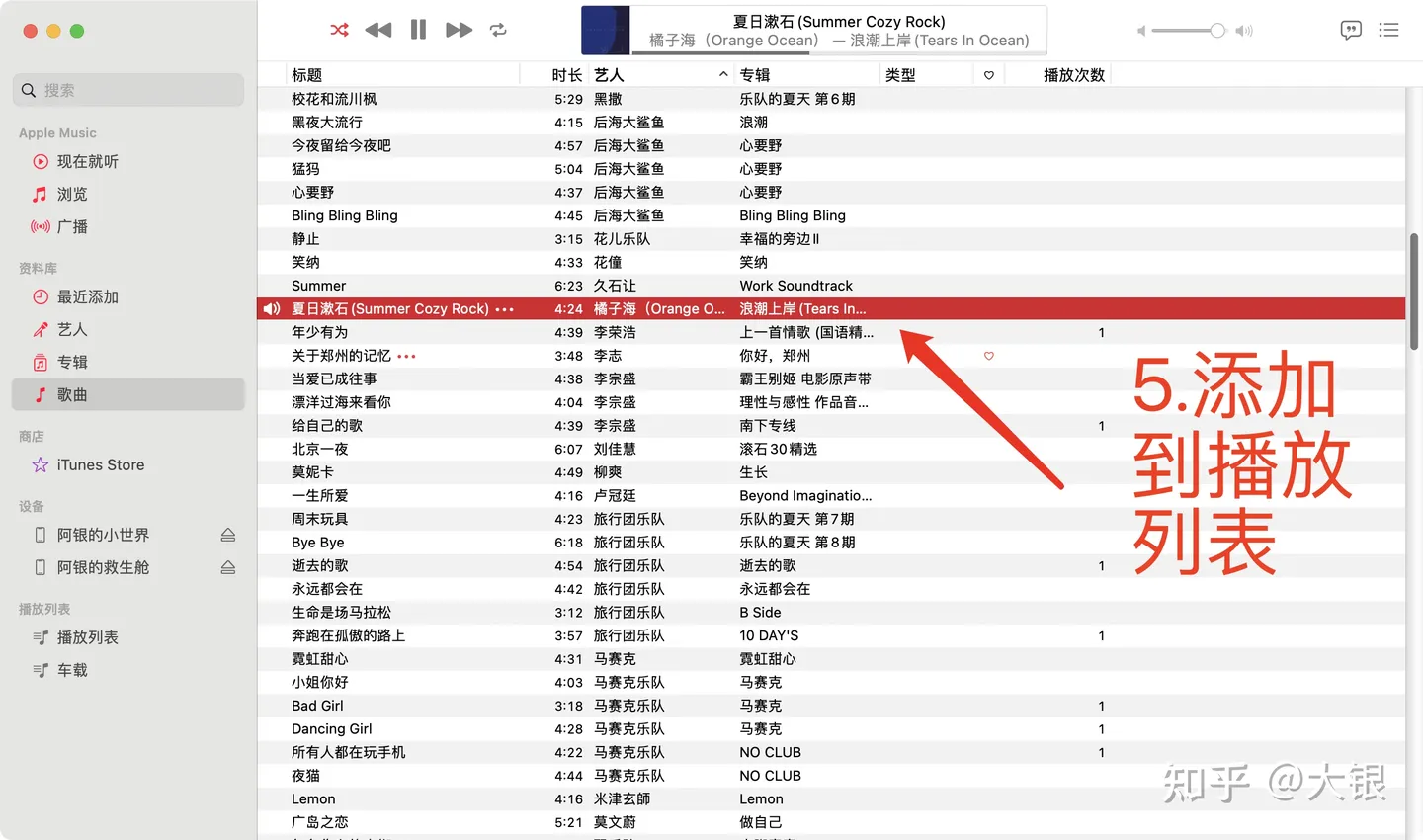The width and height of the screenshot is (1423, 840).
Task: Adjust the volume slider
Action: [x=1189, y=31]
